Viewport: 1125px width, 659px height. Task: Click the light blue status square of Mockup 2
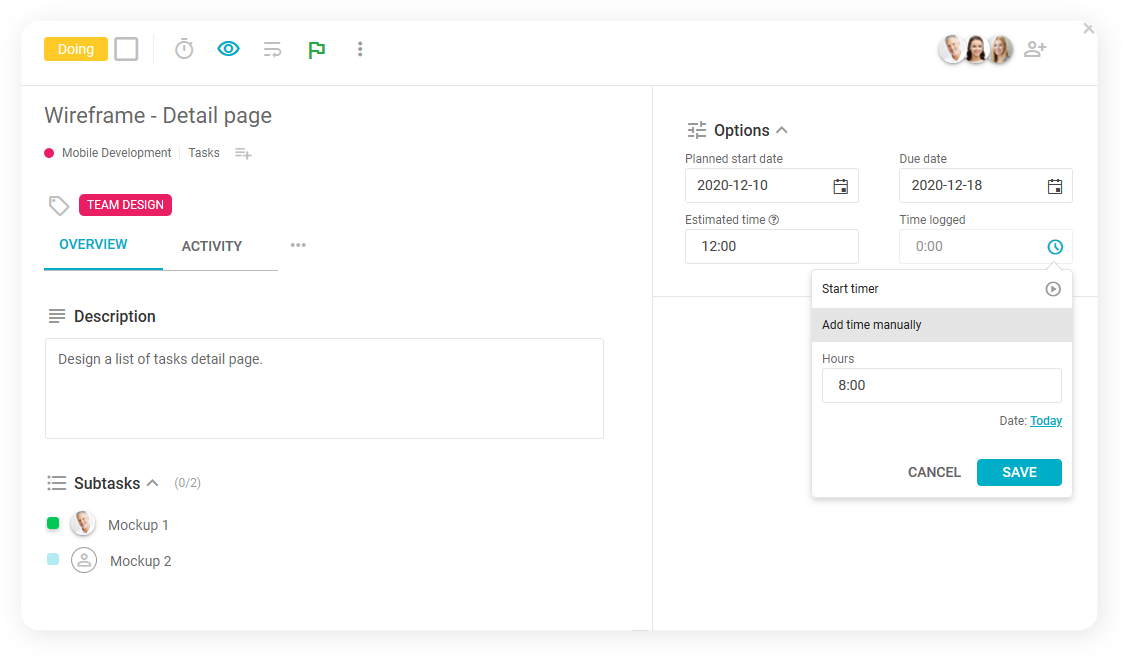(53, 559)
